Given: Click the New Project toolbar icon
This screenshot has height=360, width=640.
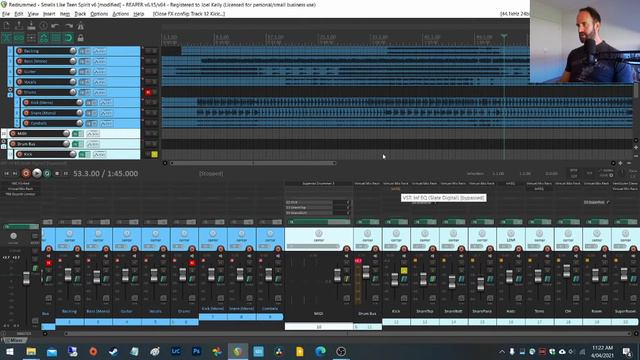Looking at the screenshot, I should click(x=7, y=26).
